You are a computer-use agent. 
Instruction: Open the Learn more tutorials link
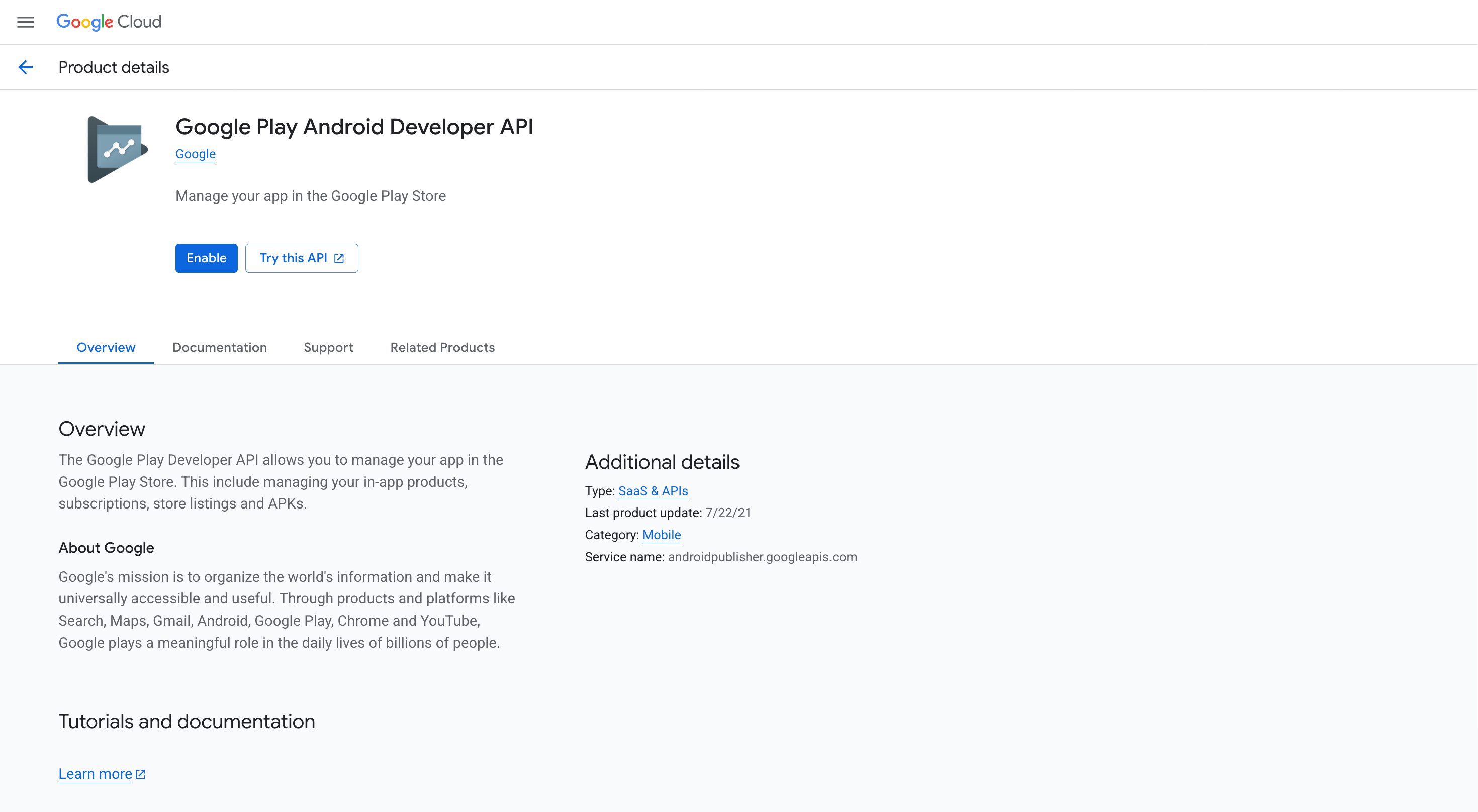tap(95, 774)
